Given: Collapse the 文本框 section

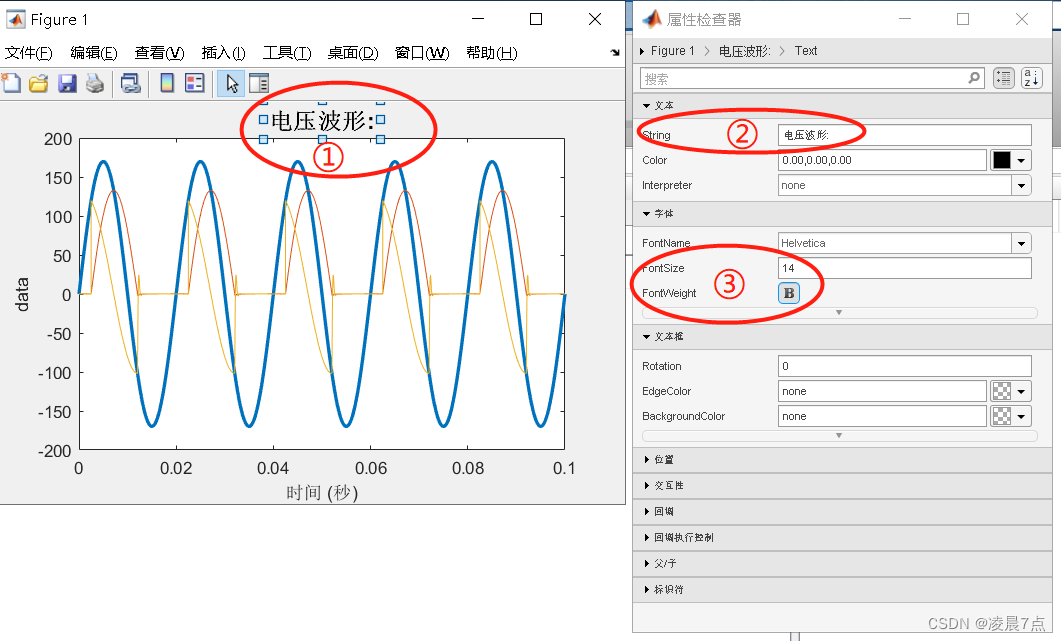Looking at the screenshot, I should tap(646, 336).
